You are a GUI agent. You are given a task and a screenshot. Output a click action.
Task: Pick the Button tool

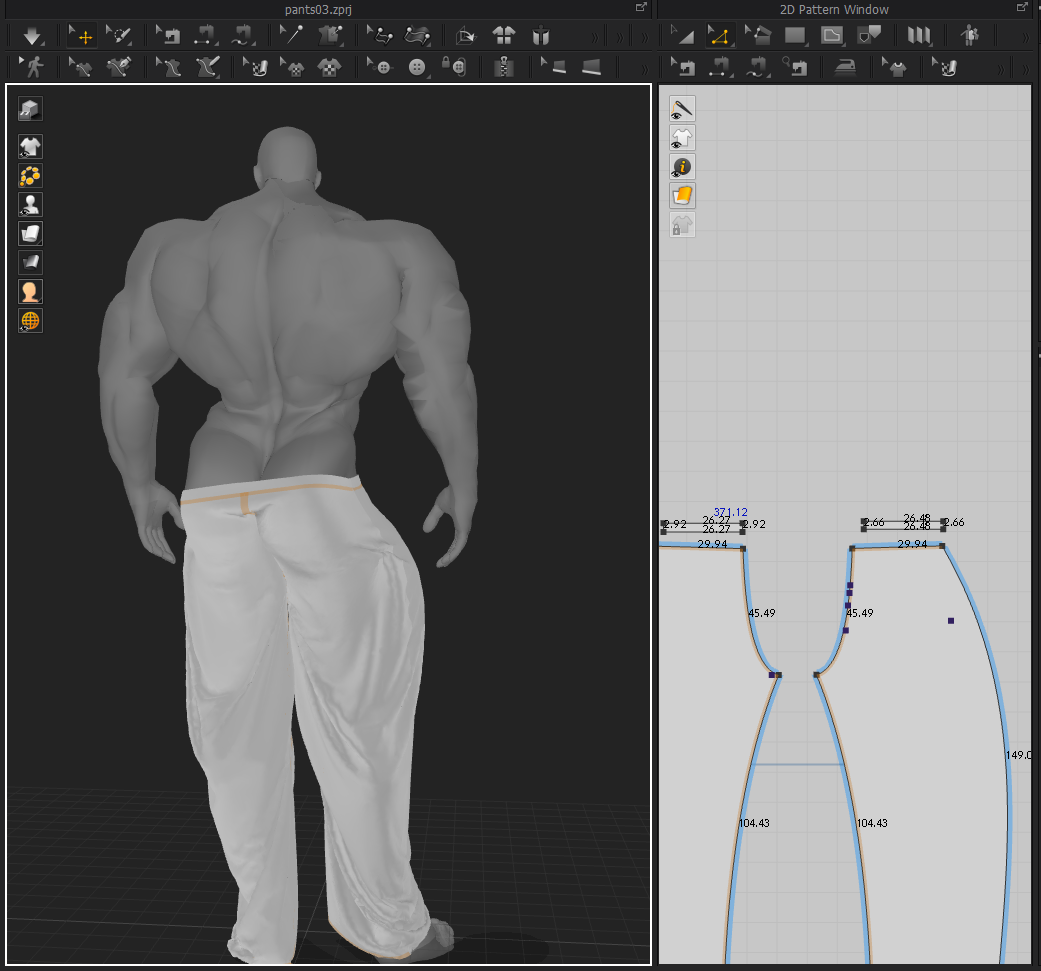click(x=418, y=67)
